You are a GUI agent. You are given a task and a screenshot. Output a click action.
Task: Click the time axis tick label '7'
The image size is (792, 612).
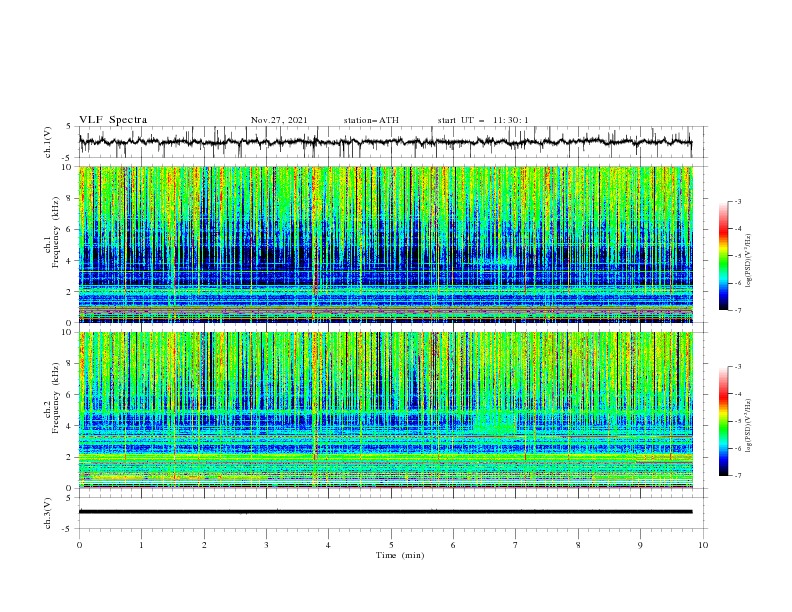[x=516, y=545]
